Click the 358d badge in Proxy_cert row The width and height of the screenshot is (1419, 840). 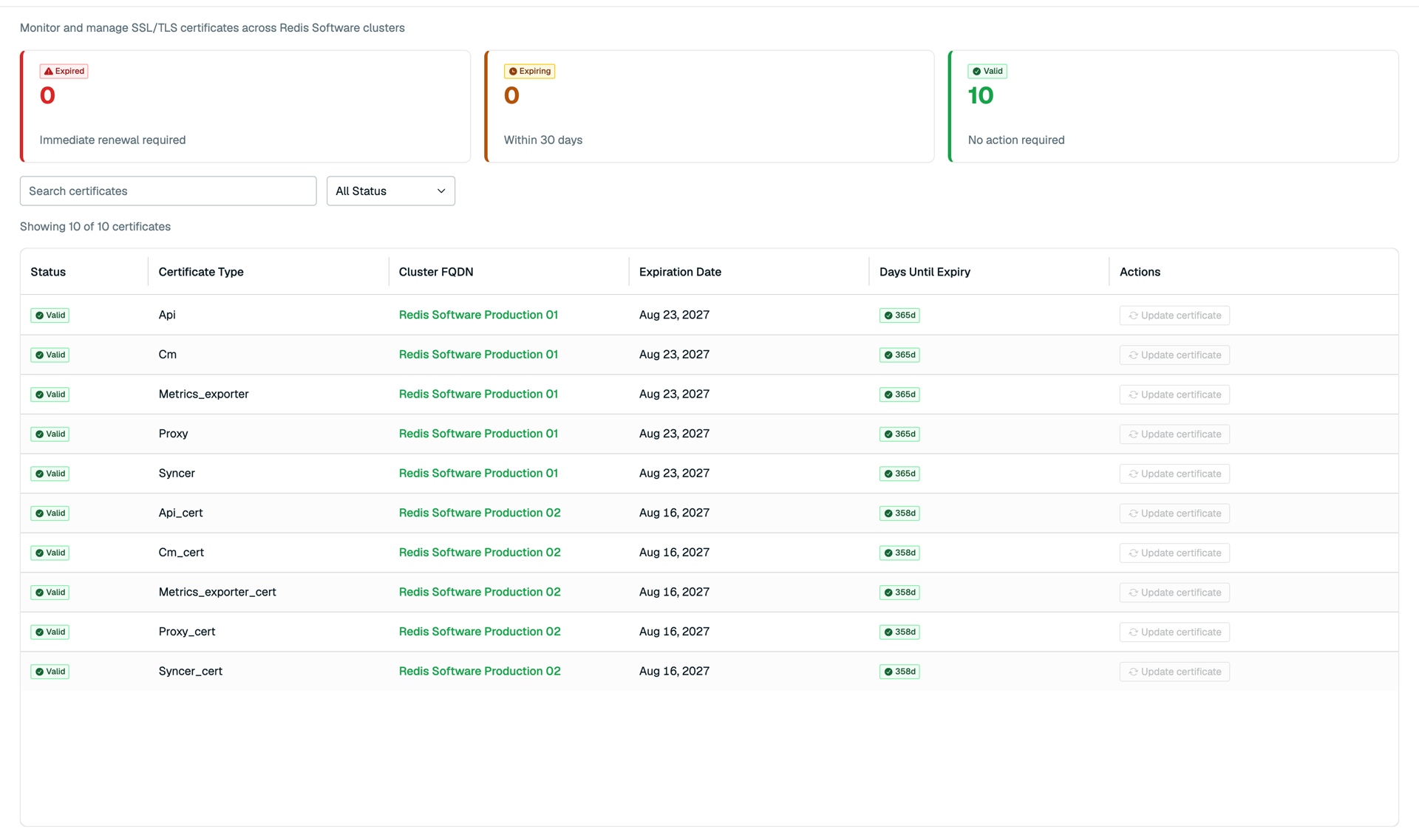(x=899, y=632)
